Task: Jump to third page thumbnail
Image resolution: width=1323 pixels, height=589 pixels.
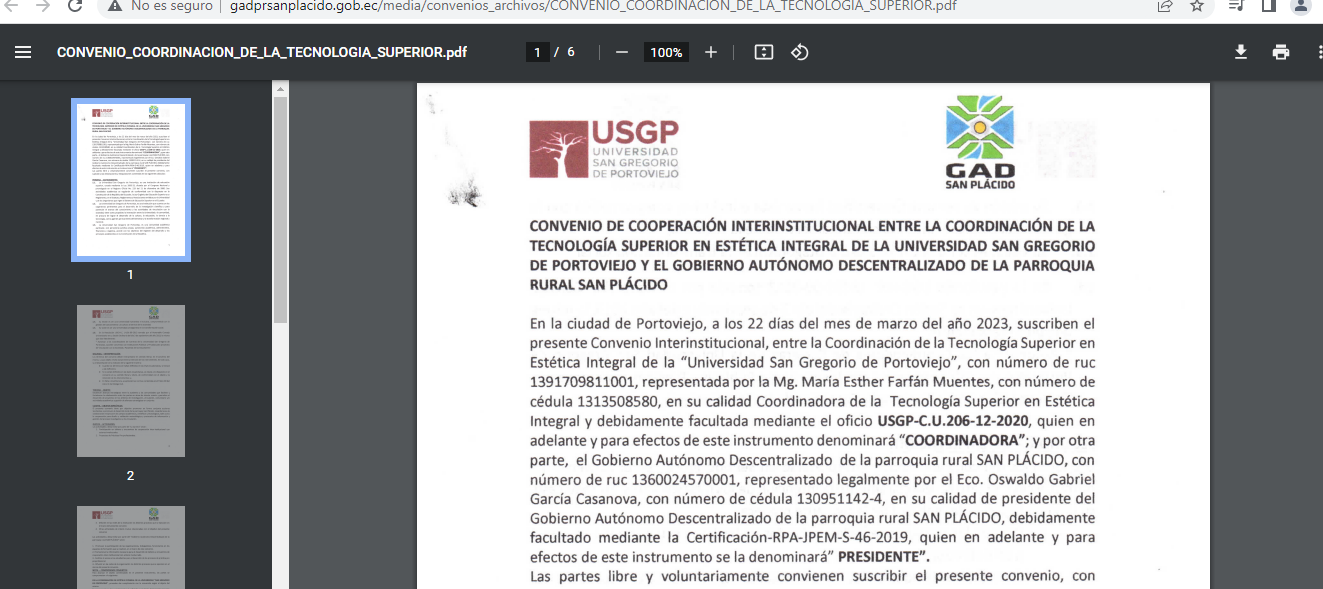Action: click(130, 547)
